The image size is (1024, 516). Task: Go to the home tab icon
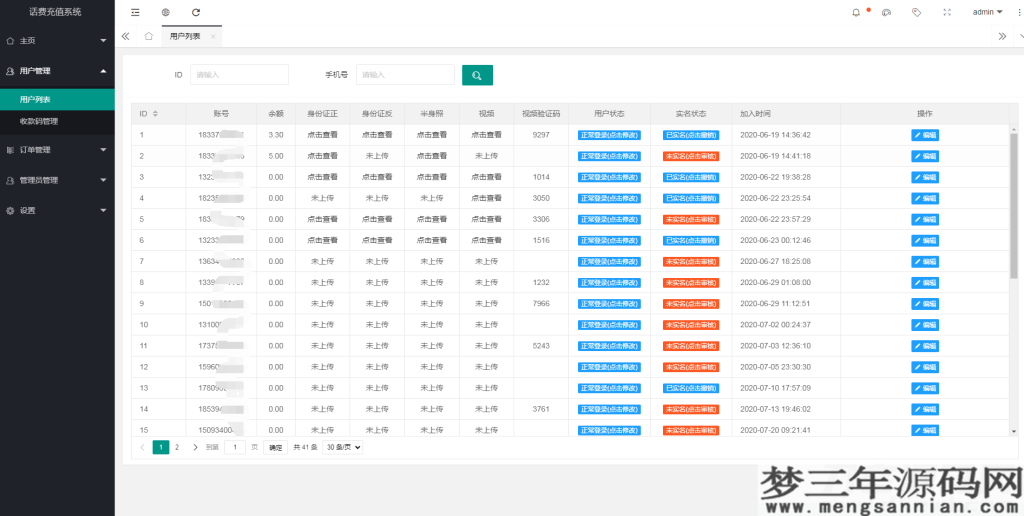pyautogui.click(x=149, y=36)
